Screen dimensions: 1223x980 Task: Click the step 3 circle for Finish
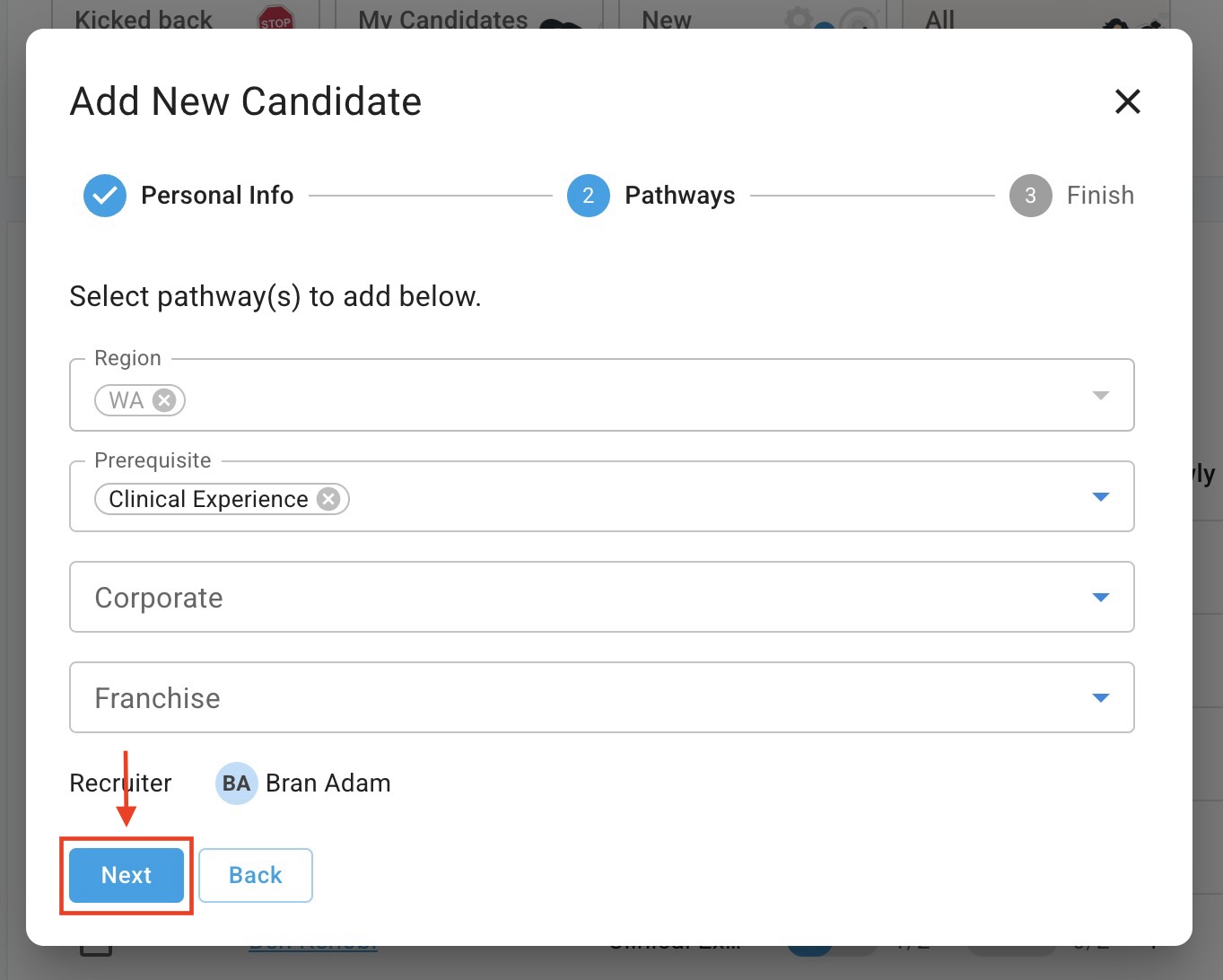pos(1030,196)
